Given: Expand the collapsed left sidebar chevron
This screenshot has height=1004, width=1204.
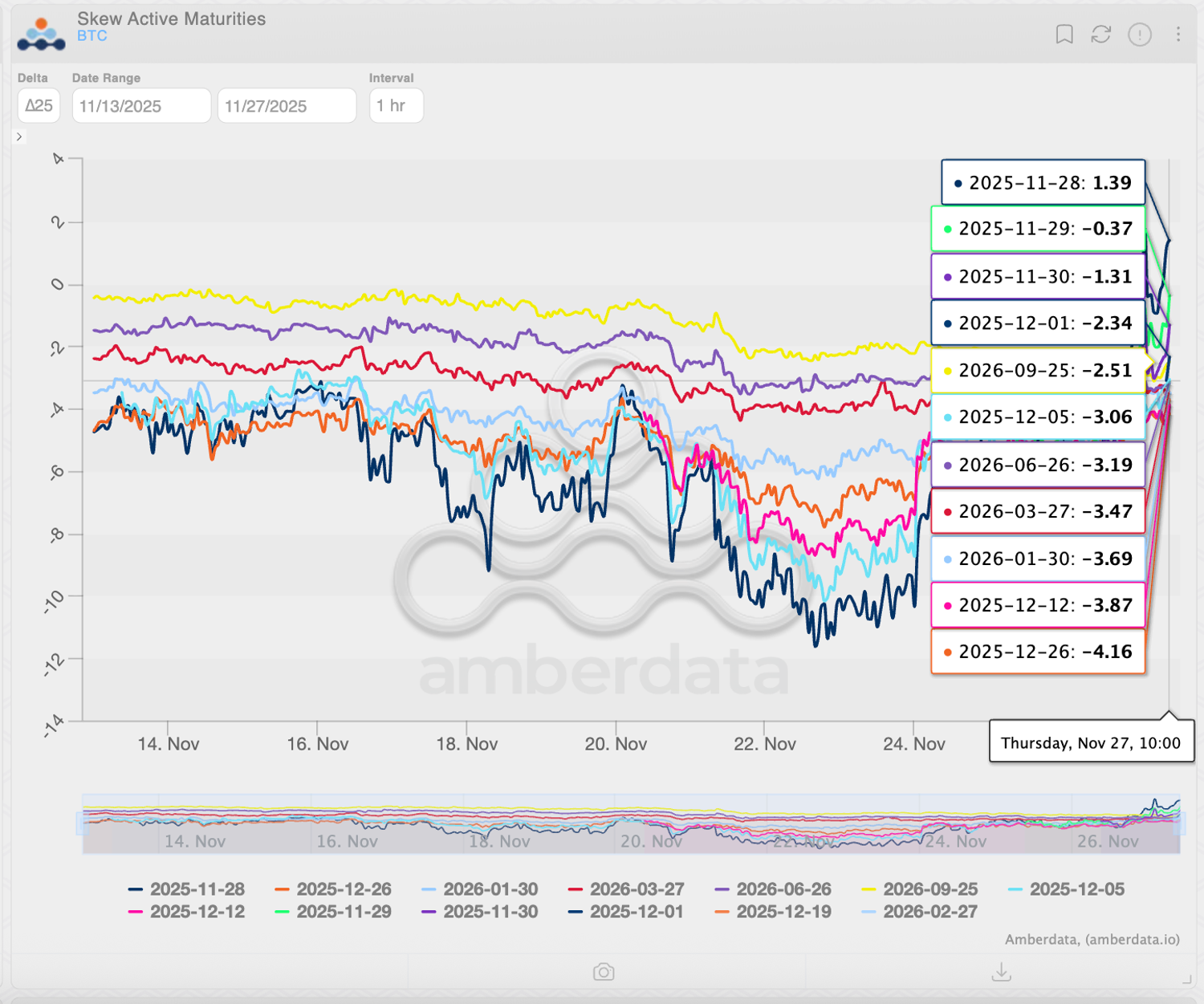Looking at the screenshot, I should coord(19,136).
